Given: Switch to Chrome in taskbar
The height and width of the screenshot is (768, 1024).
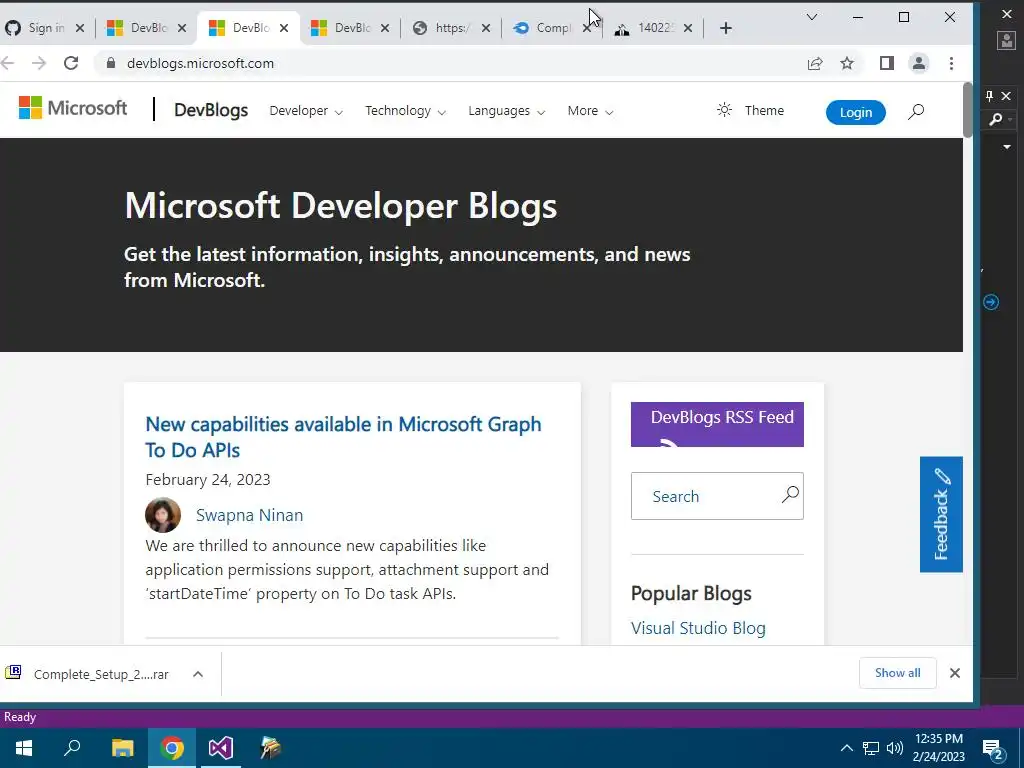Looking at the screenshot, I should click(172, 748).
